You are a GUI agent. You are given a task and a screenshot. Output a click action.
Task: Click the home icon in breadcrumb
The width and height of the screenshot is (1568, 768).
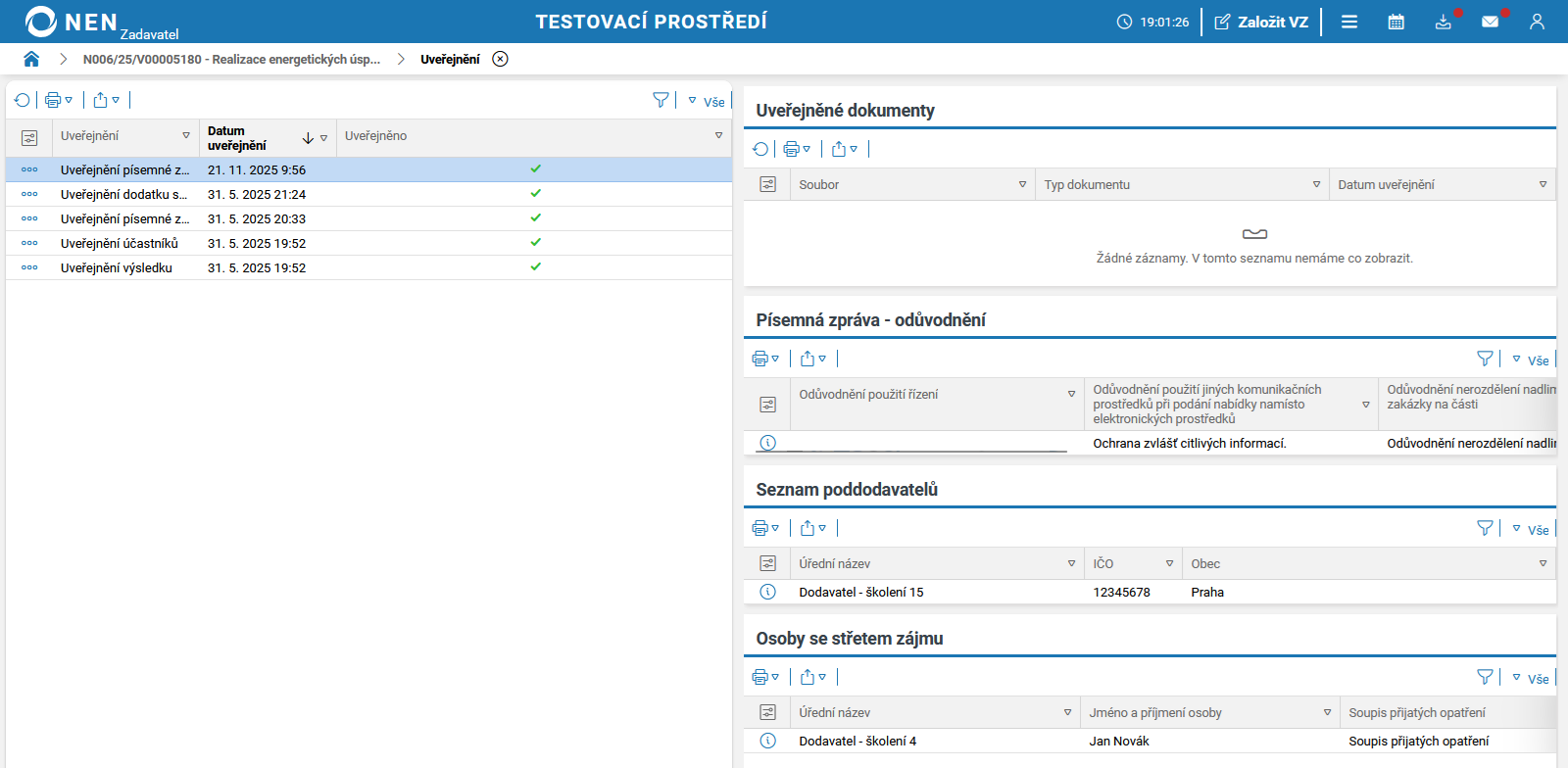point(31,59)
